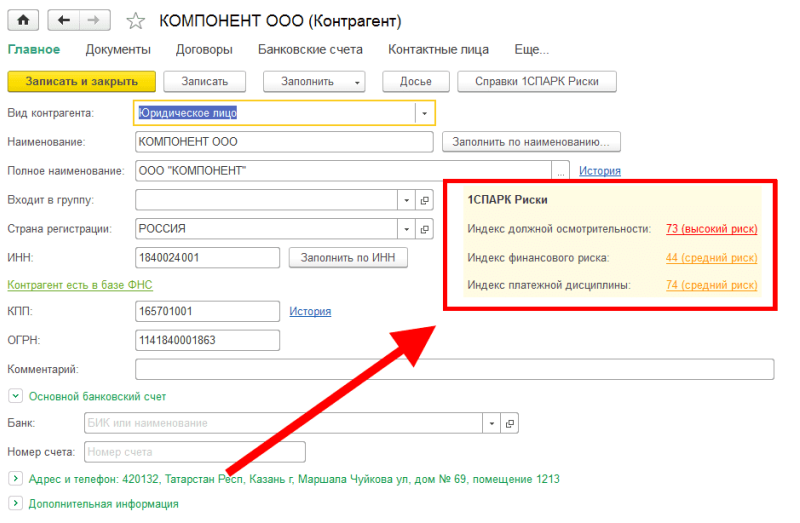This screenshot has height=523, width=800.
Task: Open the Договоры tab
Action: coord(204,49)
